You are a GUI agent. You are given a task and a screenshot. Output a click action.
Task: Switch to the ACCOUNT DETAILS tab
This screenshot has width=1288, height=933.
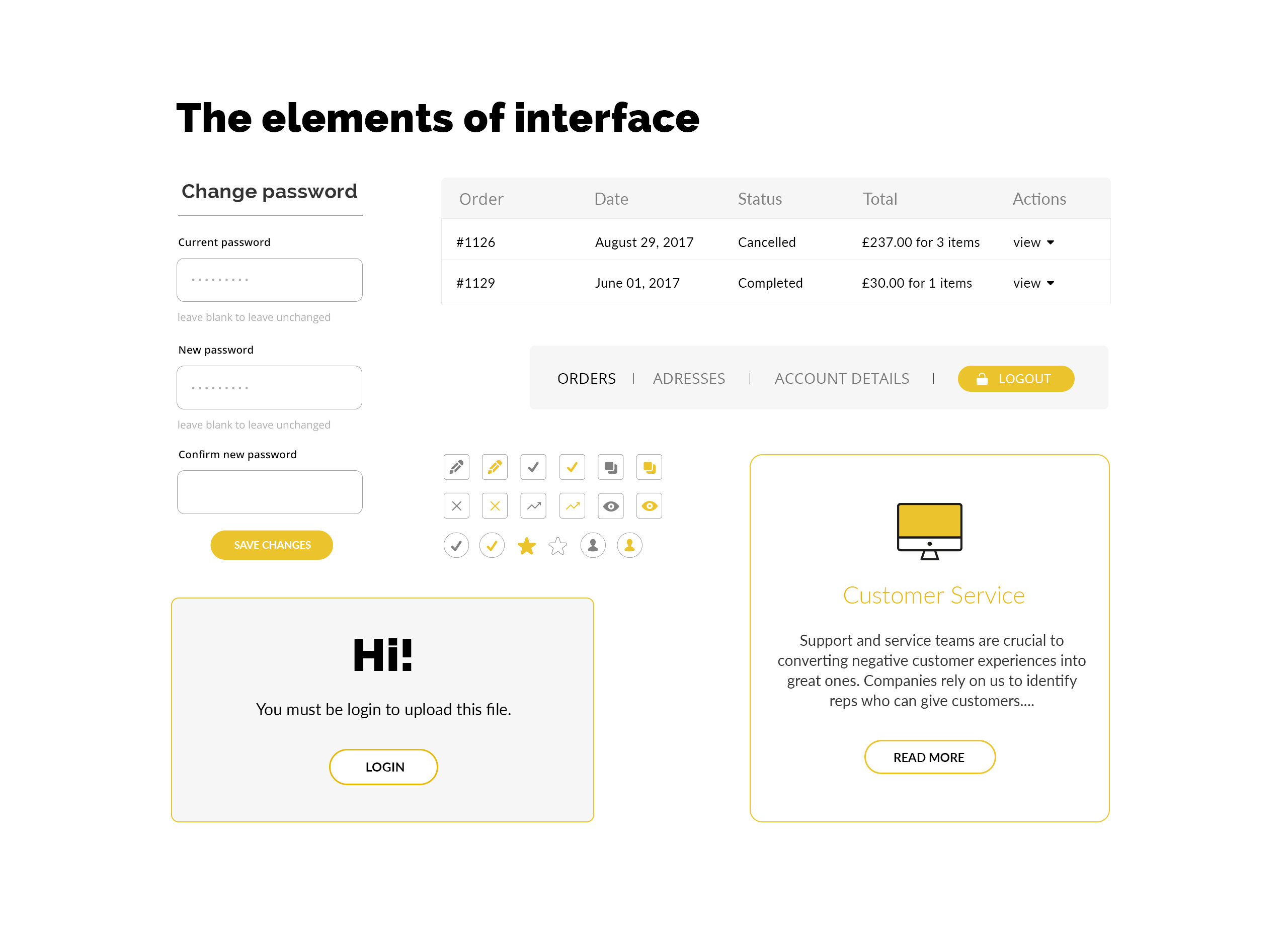pyautogui.click(x=840, y=378)
